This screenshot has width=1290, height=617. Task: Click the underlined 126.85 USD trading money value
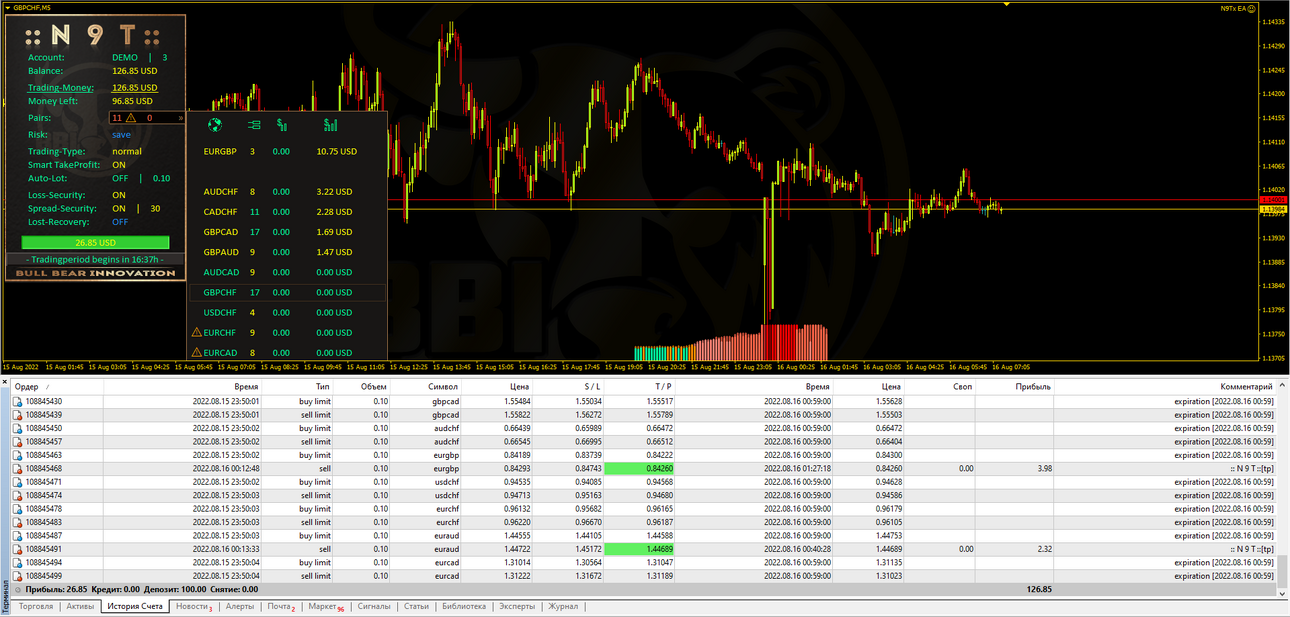(x=134, y=88)
